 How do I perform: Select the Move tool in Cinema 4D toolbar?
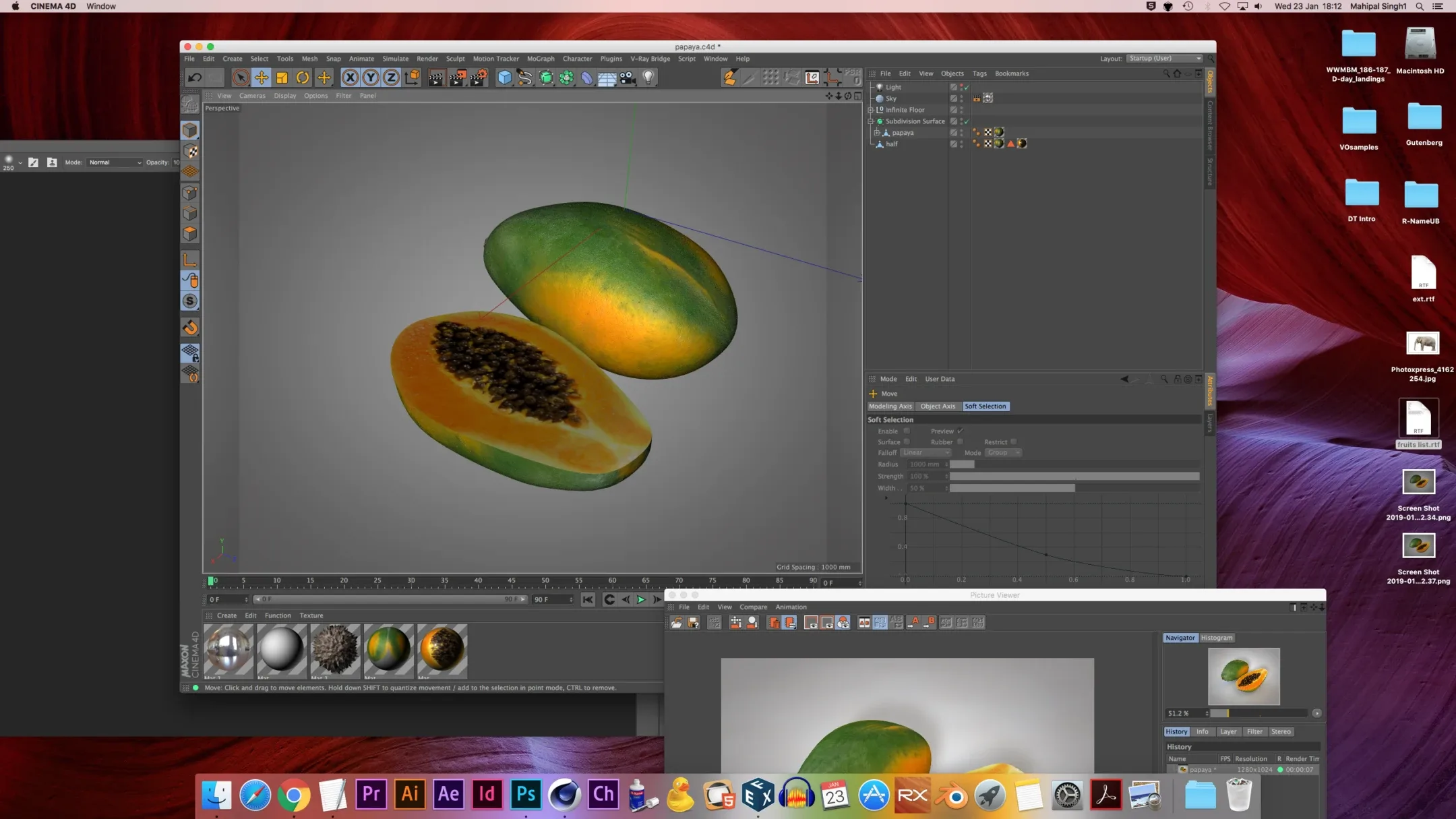click(x=261, y=78)
